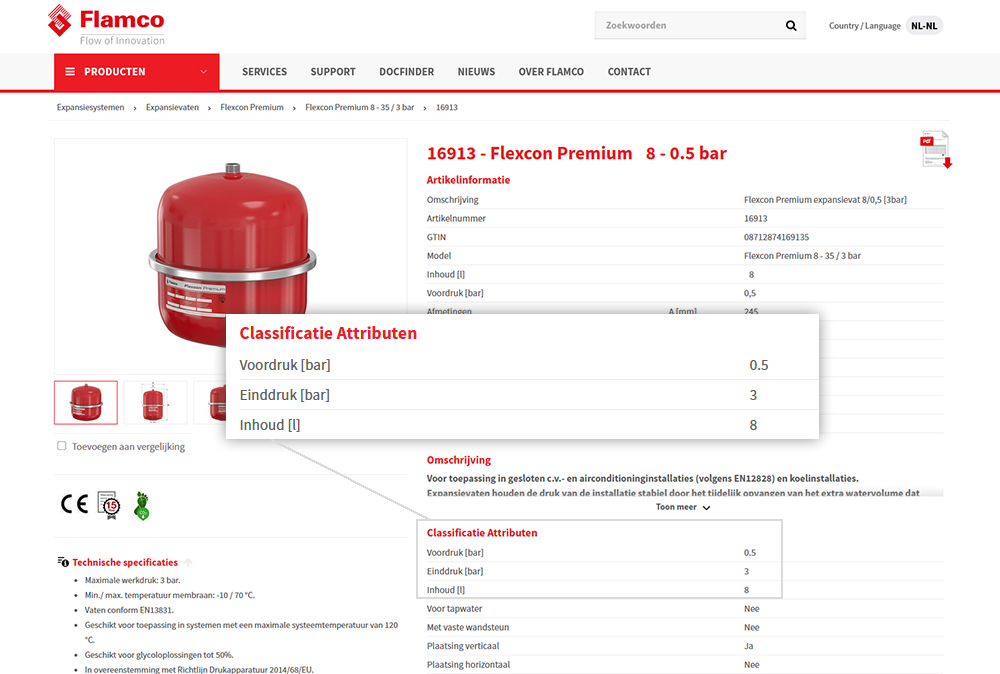Click the green CO2 footprint icon
Viewport: 1000px width, 674px height.
pos(142,505)
